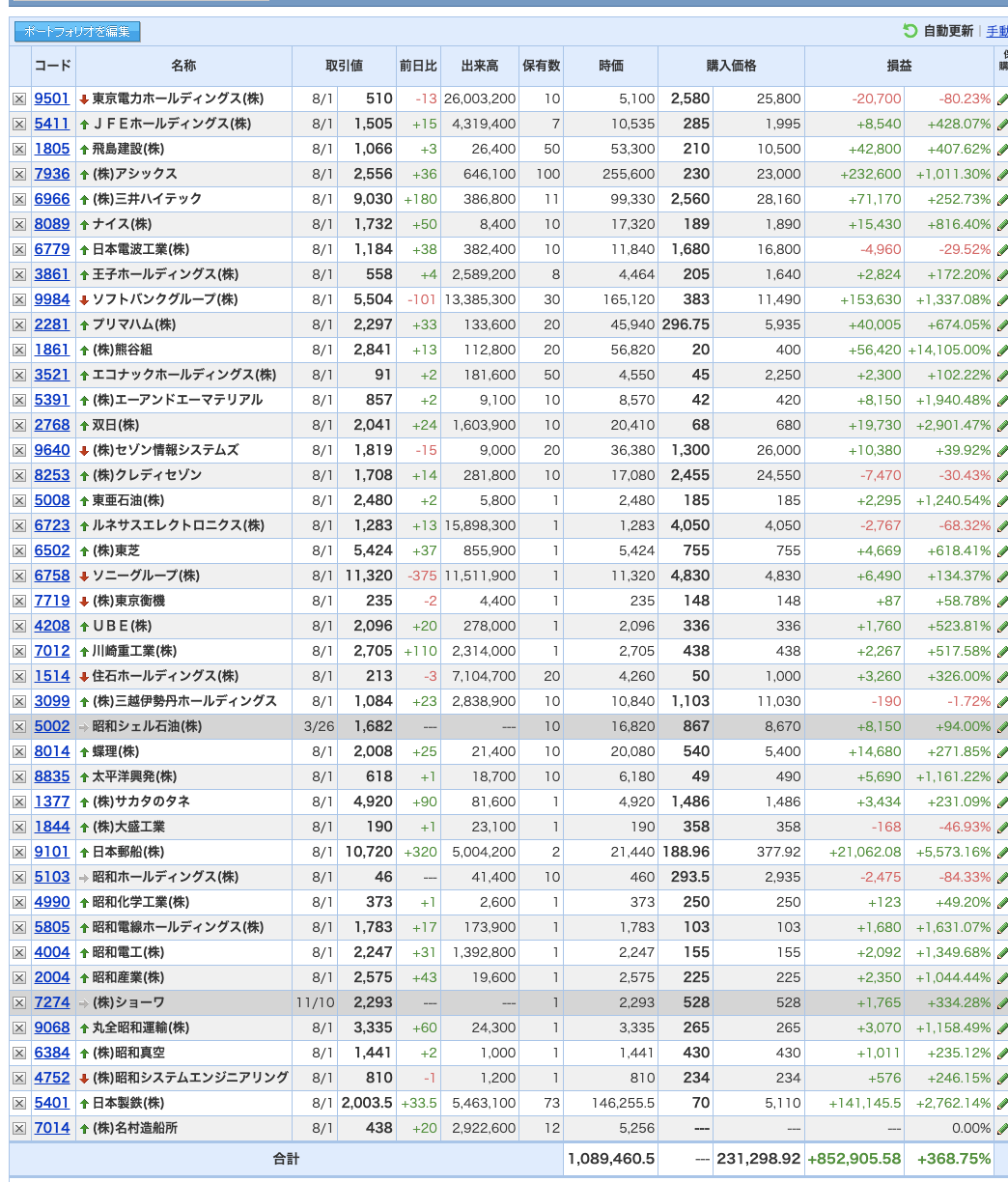Open stock code 5401 link

click(x=52, y=1103)
